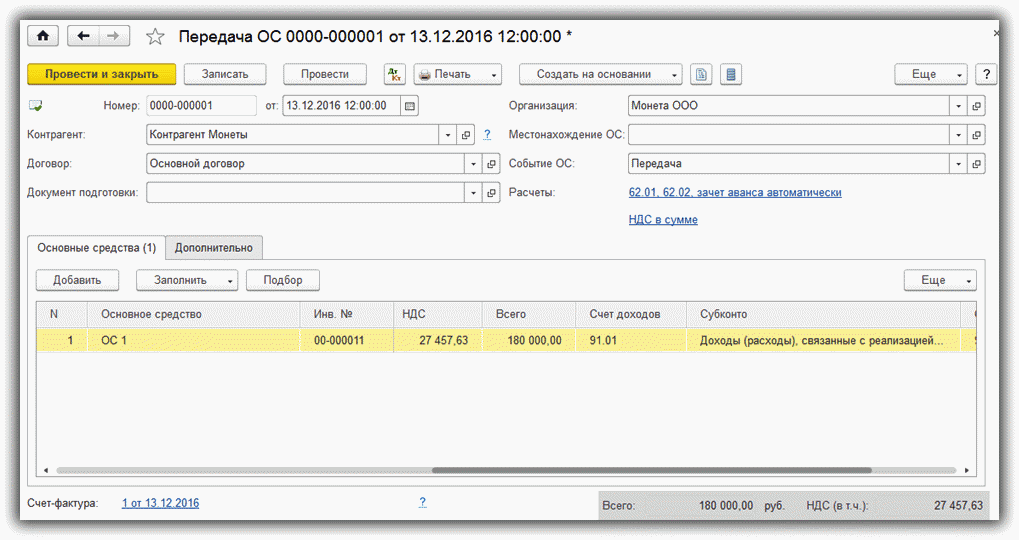Expand the Событие ОС dropdown
The image size is (1019, 540).
coord(959,164)
